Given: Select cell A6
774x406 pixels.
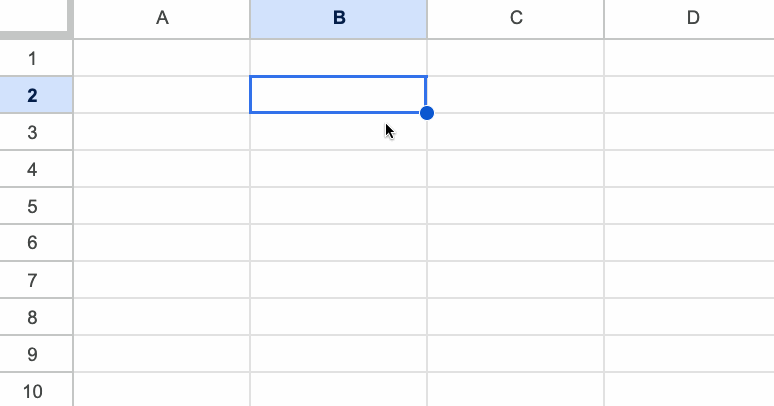Looking at the screenshot, I should tap(162, 243).
